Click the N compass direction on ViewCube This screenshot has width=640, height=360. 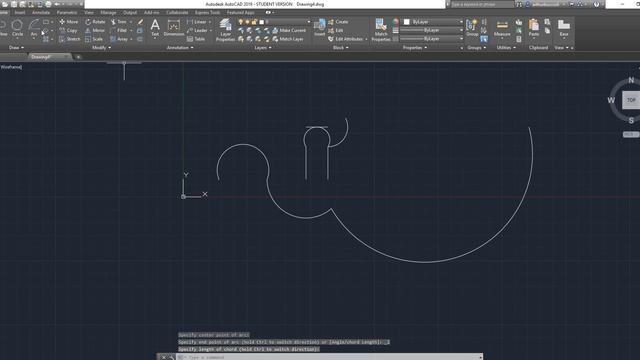pos(631,80)
